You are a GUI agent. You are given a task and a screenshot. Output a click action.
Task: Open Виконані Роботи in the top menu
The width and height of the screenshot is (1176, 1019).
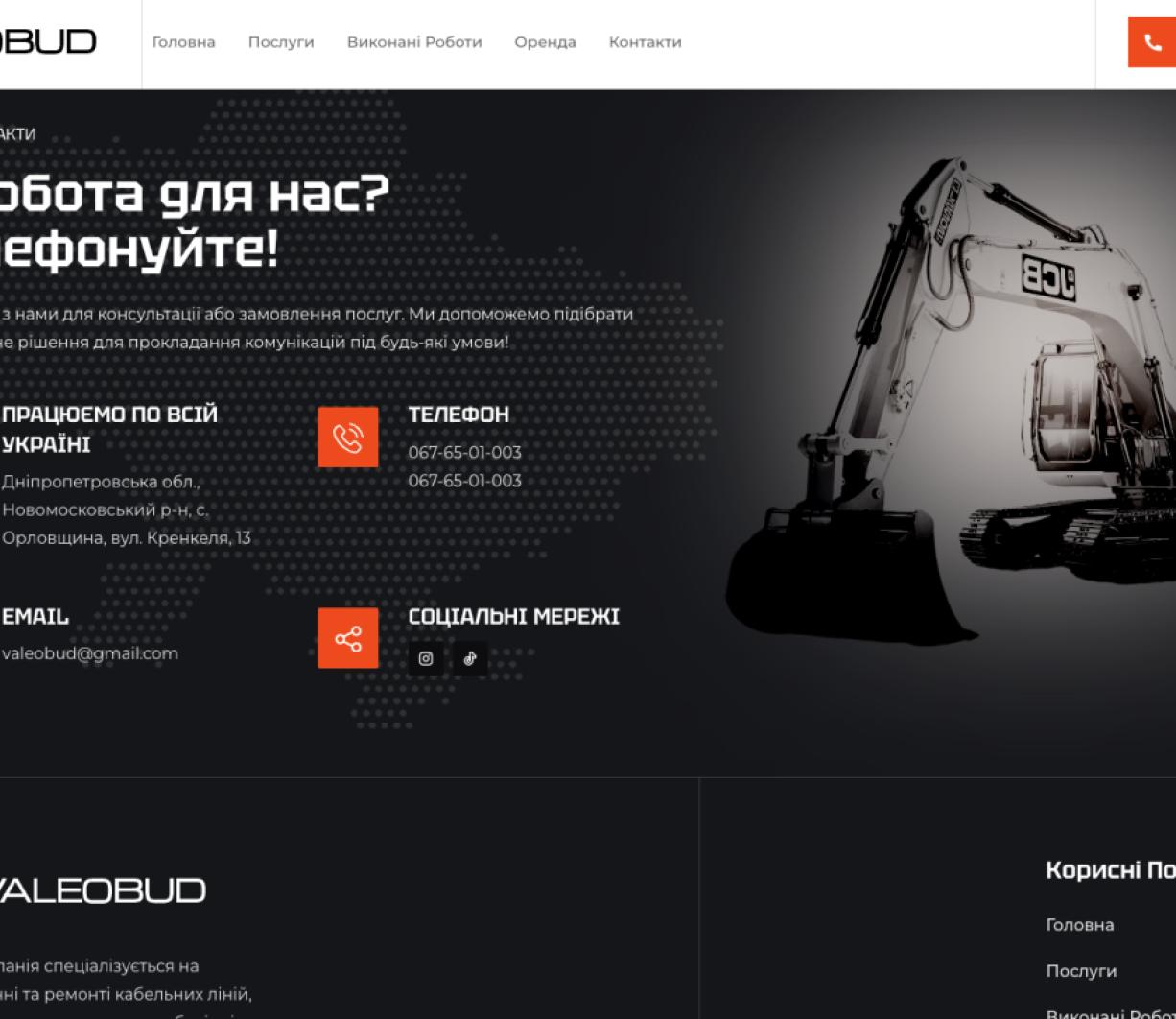[414, 42]
